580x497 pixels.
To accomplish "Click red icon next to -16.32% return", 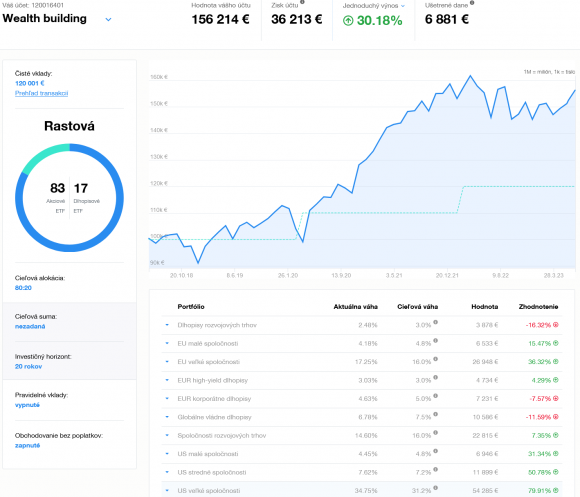I will 555,325.
